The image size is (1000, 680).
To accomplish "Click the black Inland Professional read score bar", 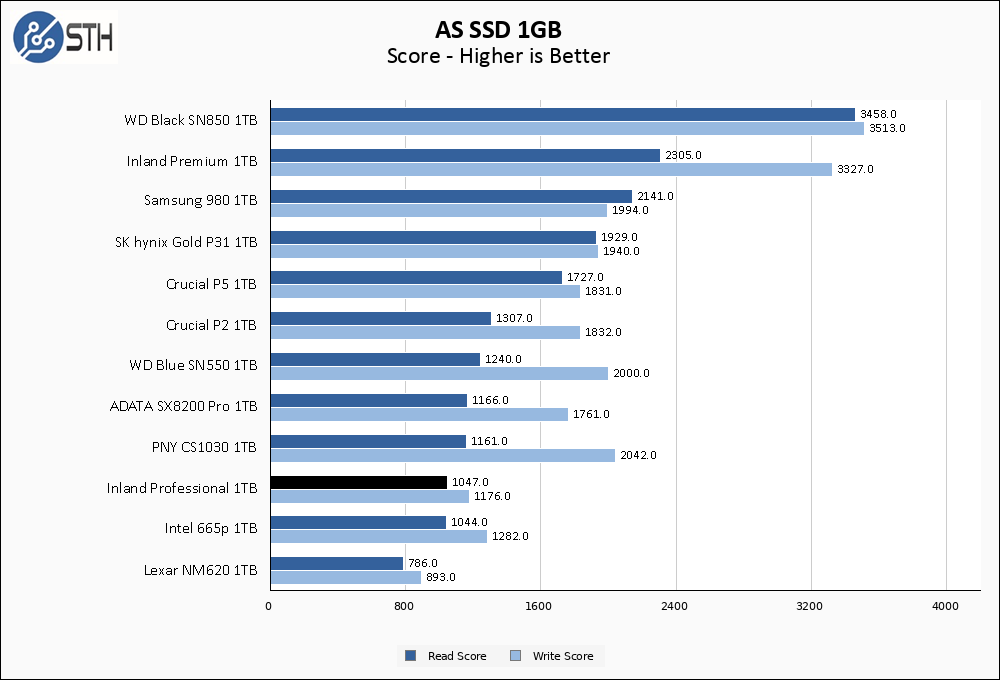I will pyautogui.click(x=359, y=482).
